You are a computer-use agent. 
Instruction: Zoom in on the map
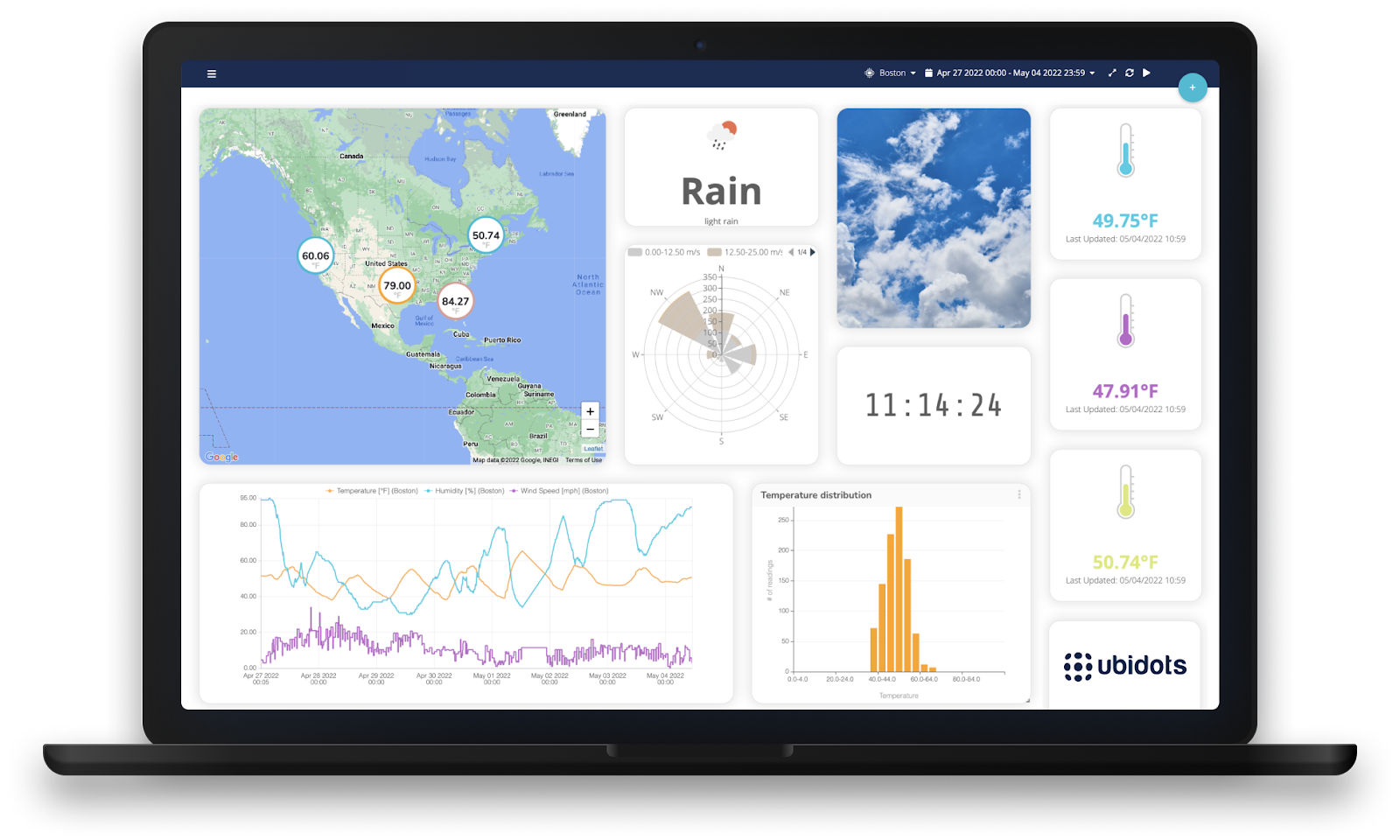click(591, 411)
